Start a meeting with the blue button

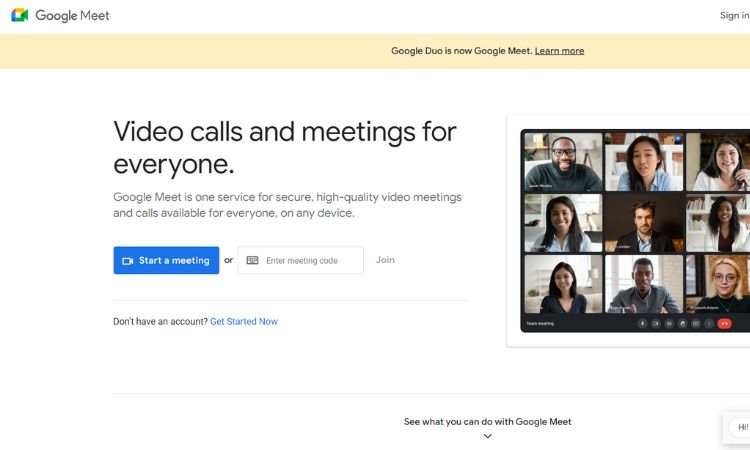click(x=166, y=260)
